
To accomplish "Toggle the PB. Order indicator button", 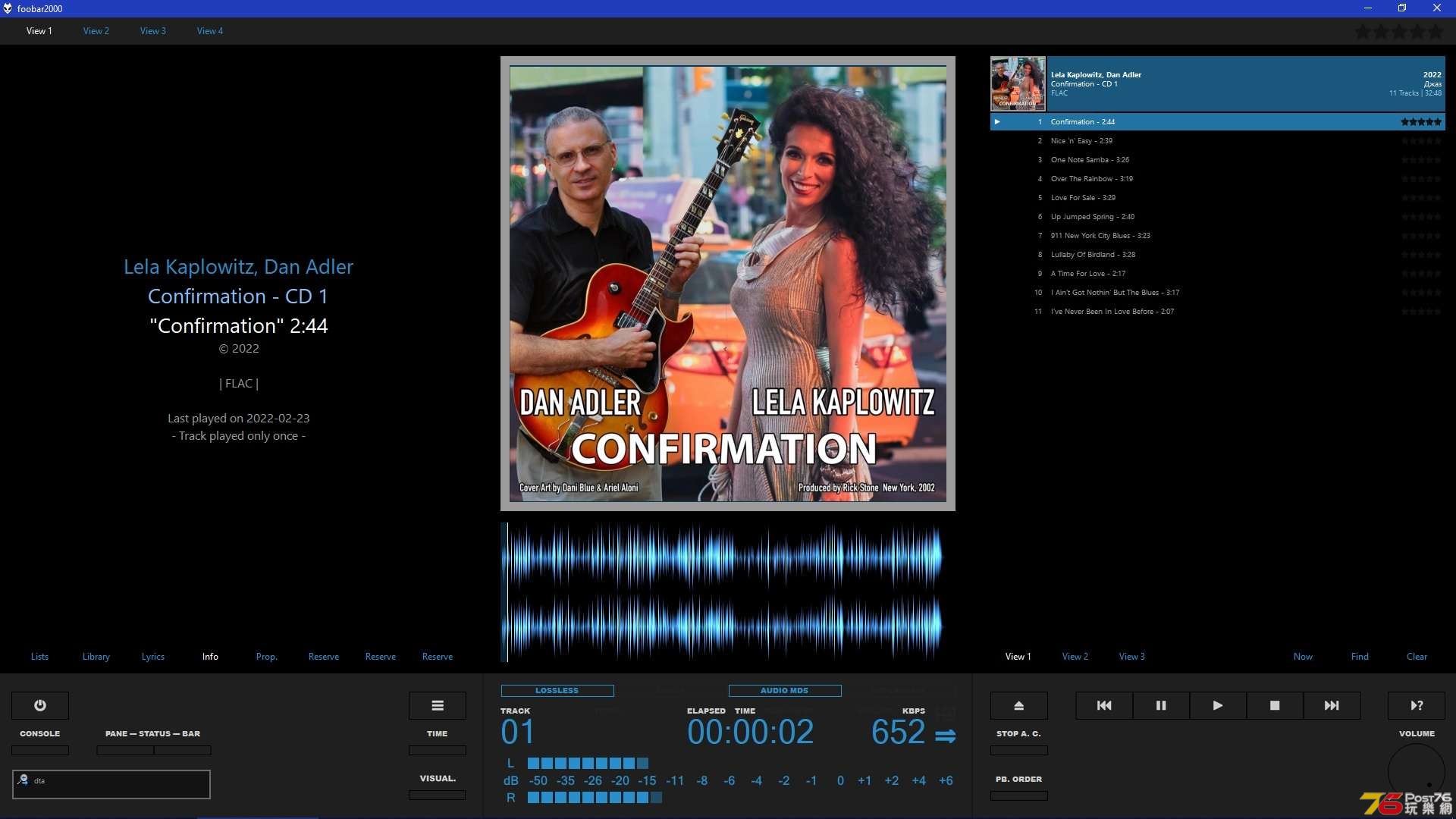I will pyautogui.click(x=1019, y=795).
